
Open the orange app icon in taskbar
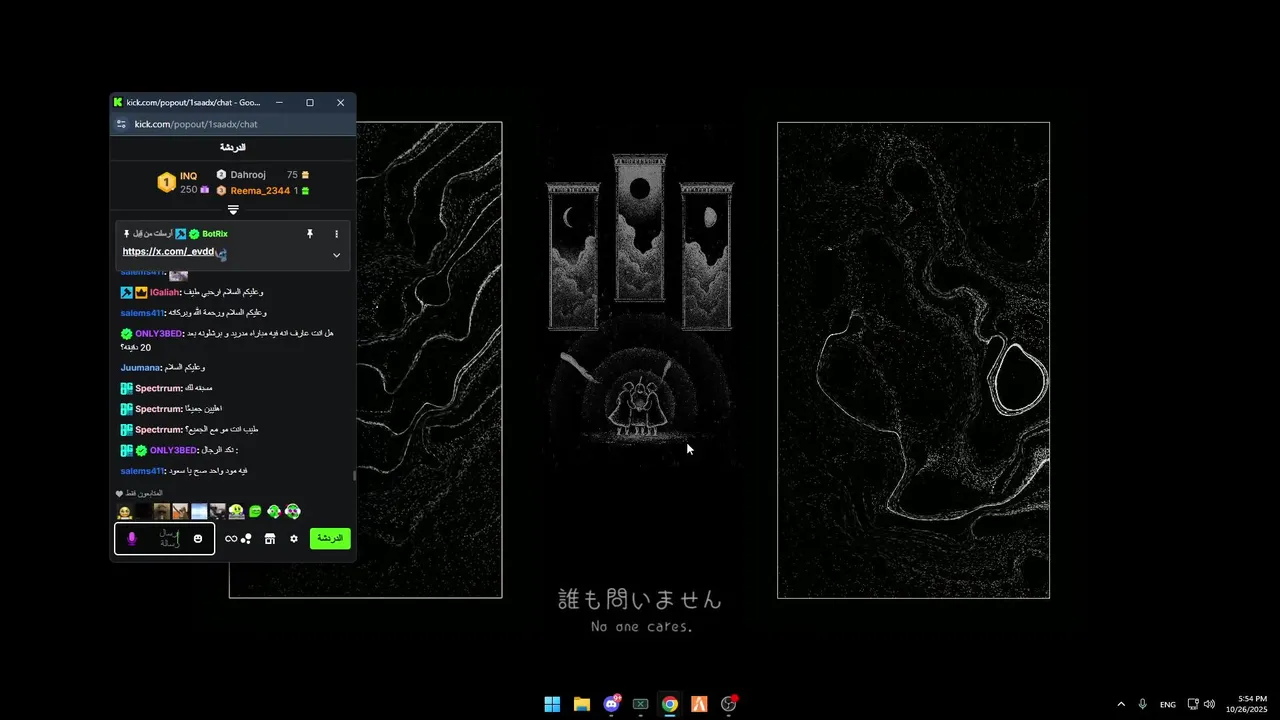point(699,704)
